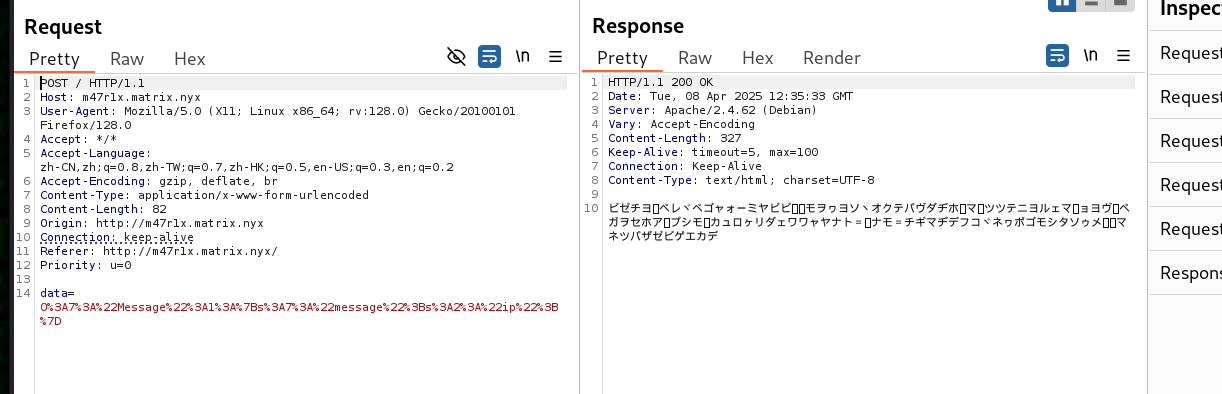Switch Response view to Hex tab
1222x394 pixels.
[x=757, y=58]
